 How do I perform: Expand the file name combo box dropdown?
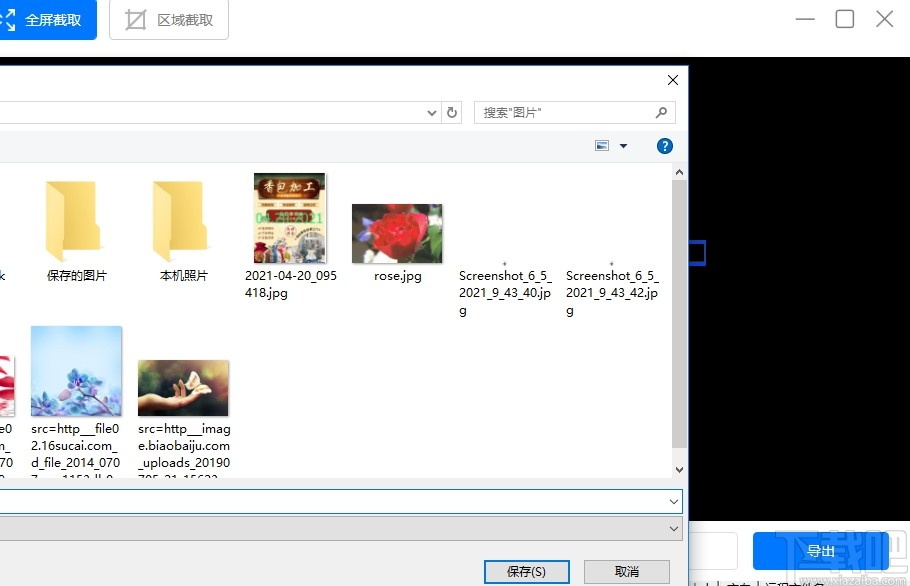pos(674,501)
